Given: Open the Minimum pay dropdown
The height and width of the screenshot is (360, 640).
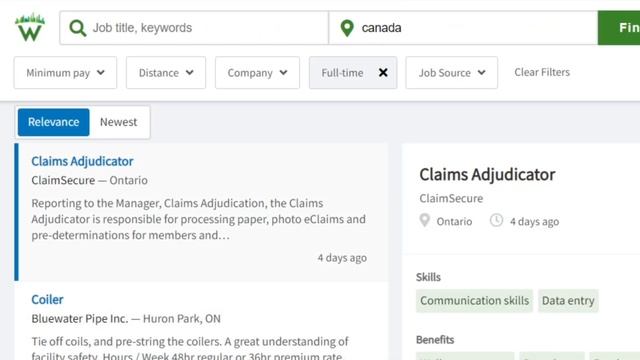Looking at the screenshot, I should [x=65, y=73].
